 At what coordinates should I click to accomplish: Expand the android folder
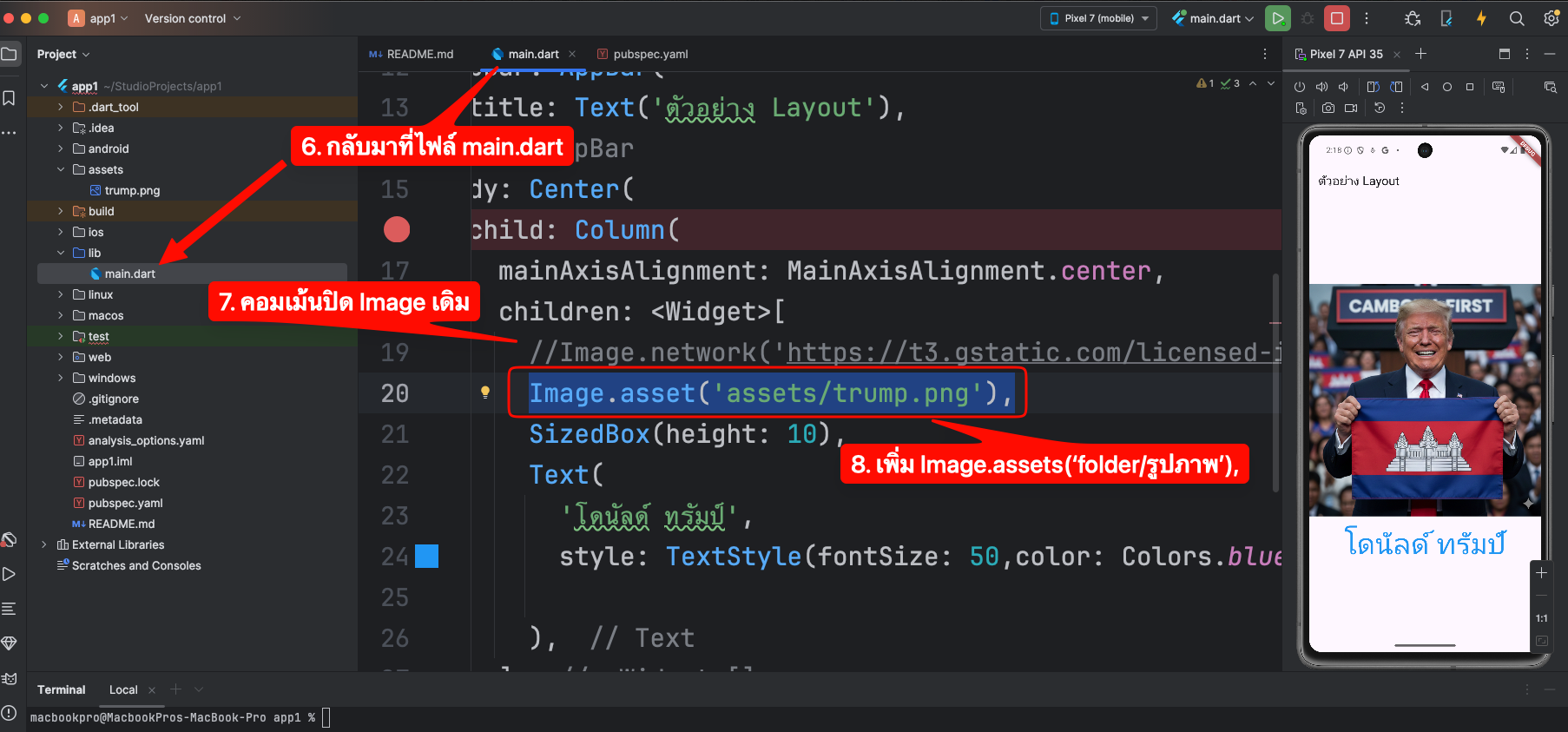(61, 149)
